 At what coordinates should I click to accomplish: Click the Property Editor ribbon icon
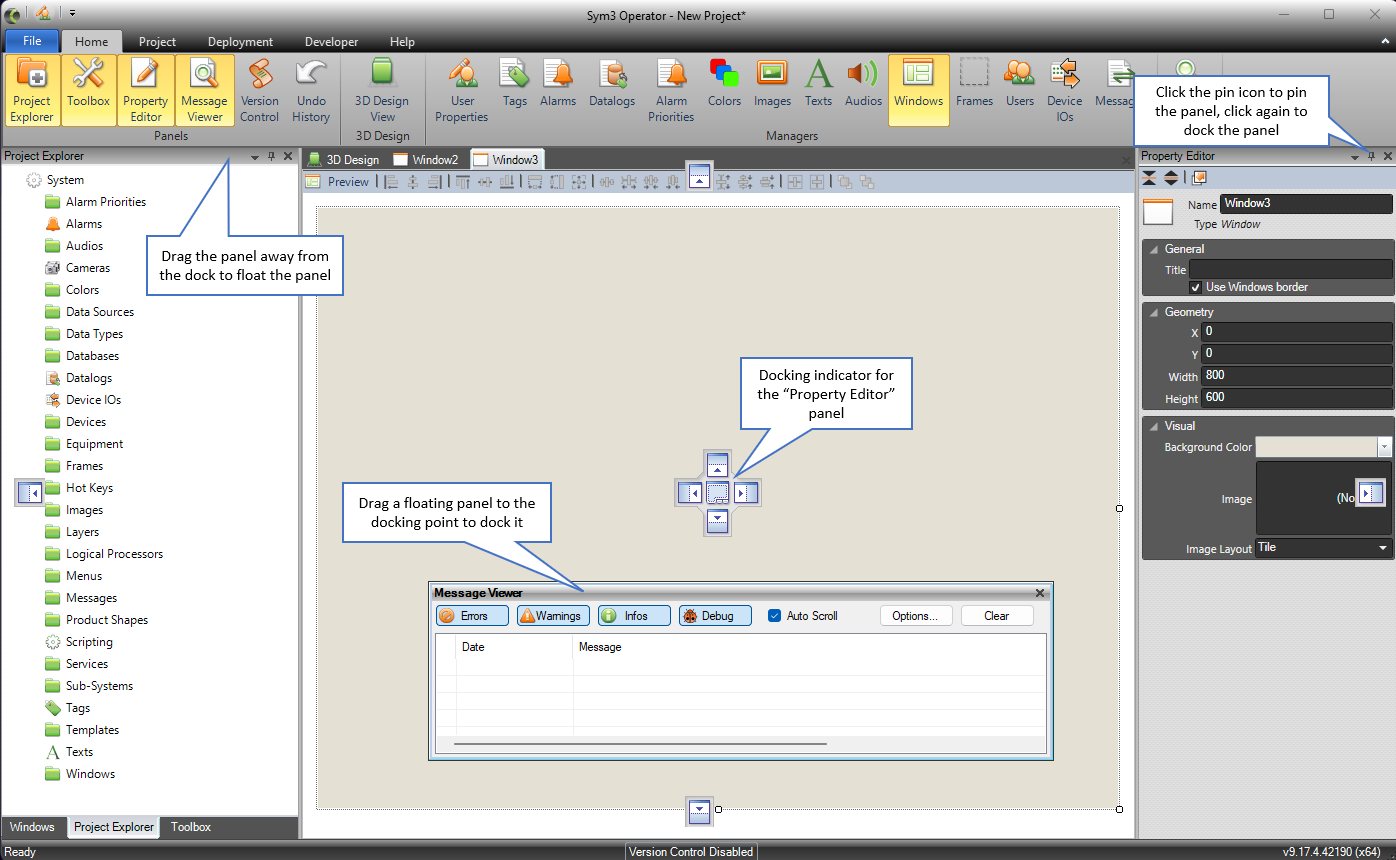[x=146, y=90]
